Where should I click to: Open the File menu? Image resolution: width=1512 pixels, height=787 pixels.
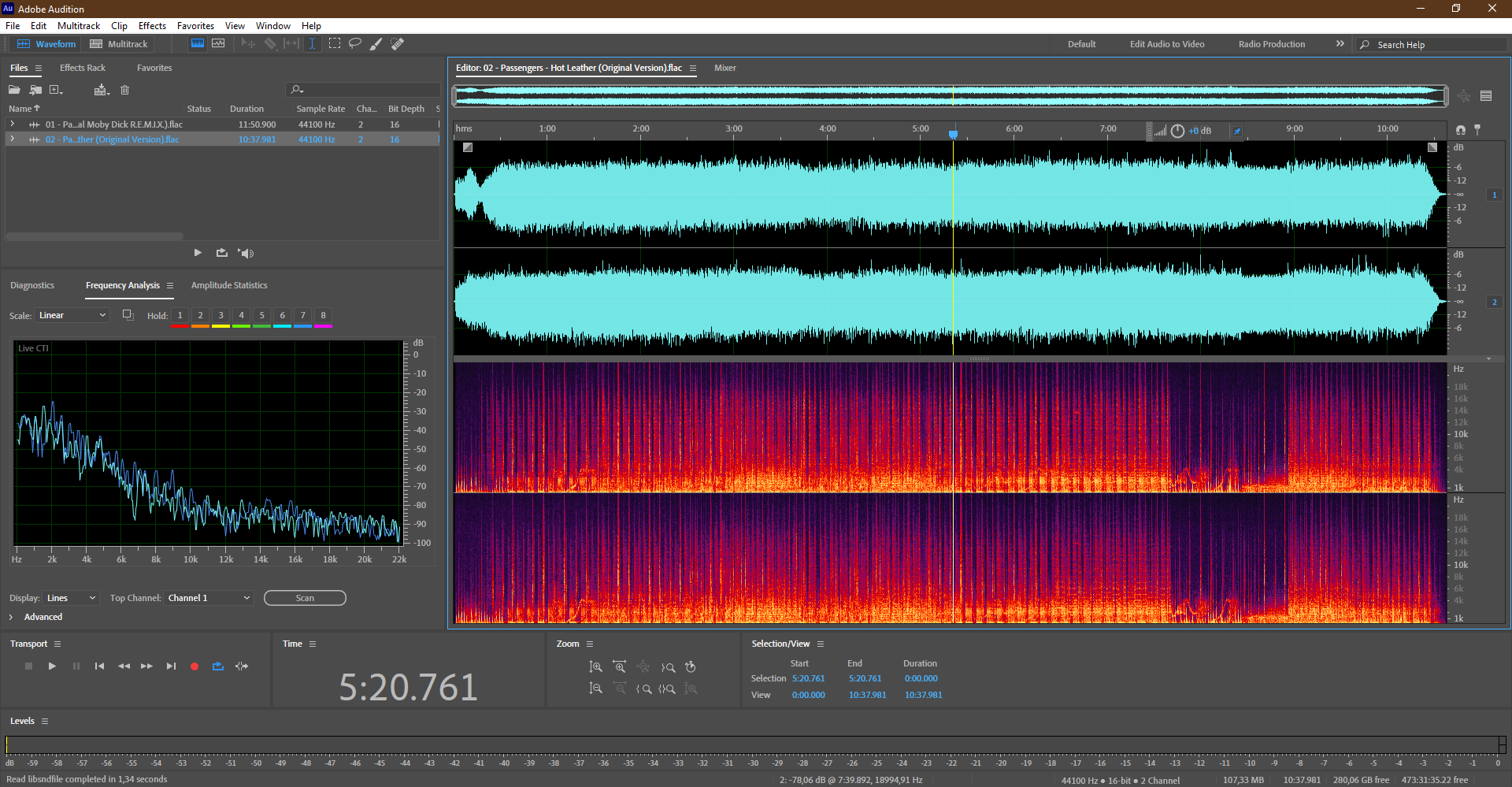coord(13,26)
